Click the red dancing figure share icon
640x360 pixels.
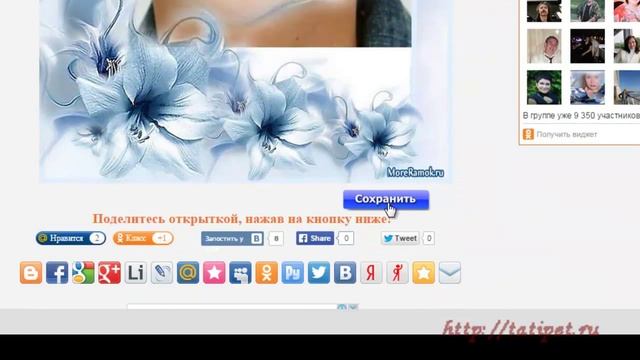[397, 273]
